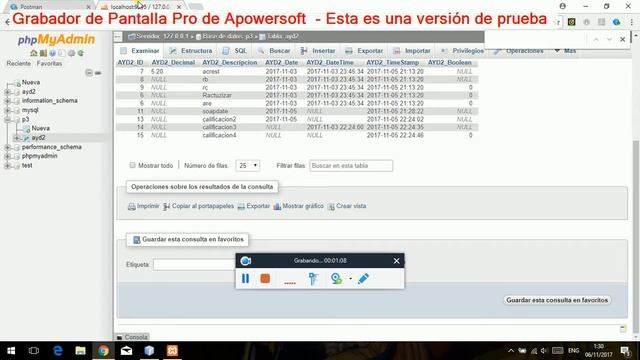Expand the Más dropdown menu
Viewport: 640px width, 360px height.
[x=565, y=51]
